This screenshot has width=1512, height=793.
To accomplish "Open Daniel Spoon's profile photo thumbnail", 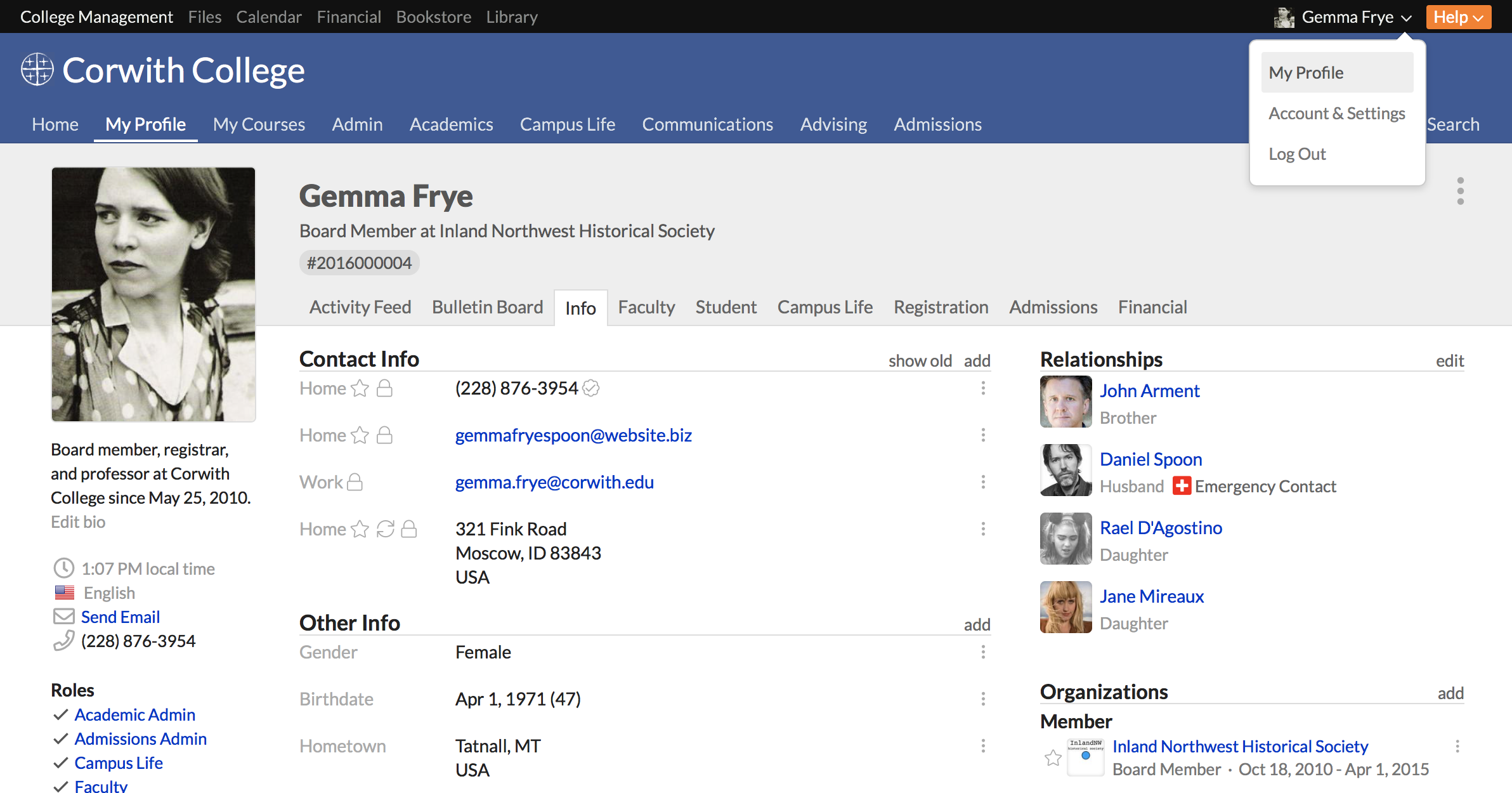I will coord(1066,470).
